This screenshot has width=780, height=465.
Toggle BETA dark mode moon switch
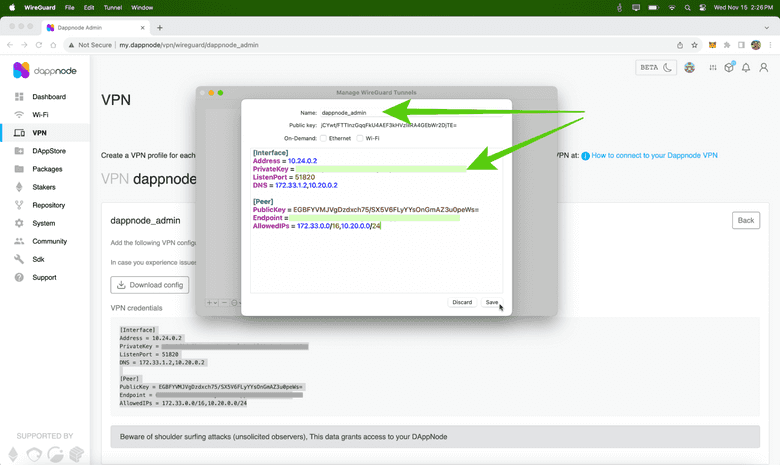point(658,67)
